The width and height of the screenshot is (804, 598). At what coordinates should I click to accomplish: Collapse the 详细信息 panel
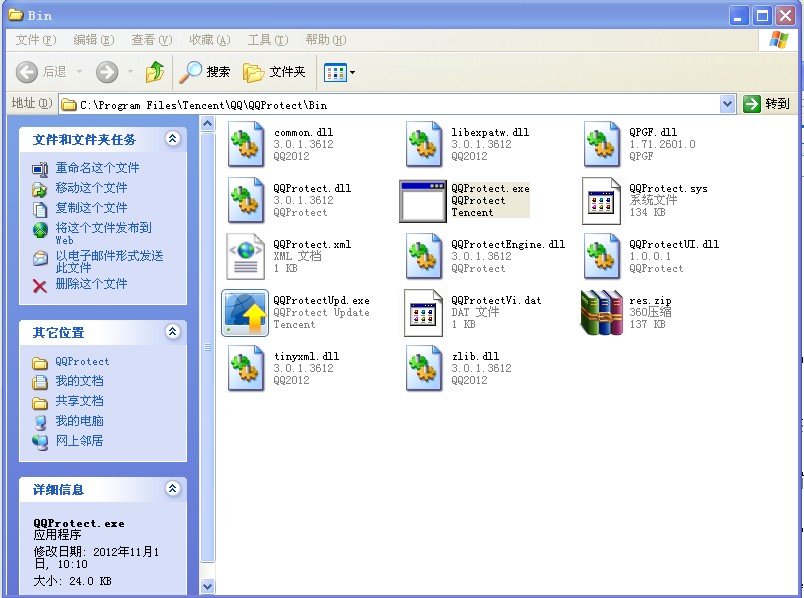point(173,489)
